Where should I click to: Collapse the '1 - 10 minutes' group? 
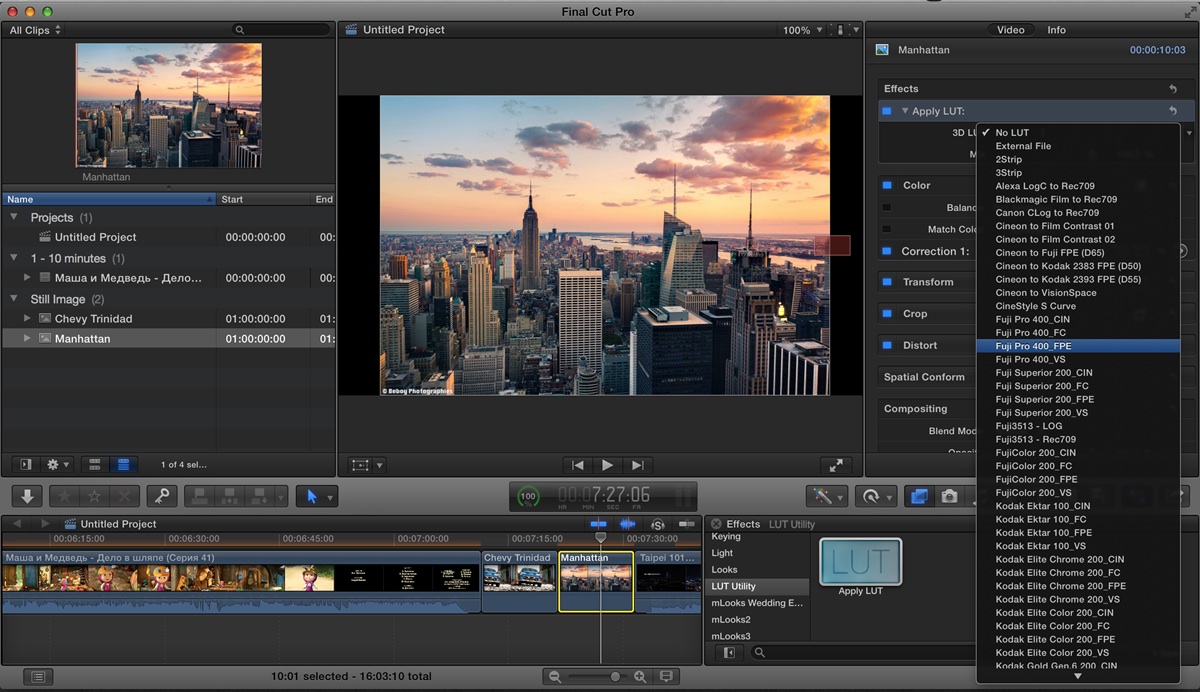[14, 258]
